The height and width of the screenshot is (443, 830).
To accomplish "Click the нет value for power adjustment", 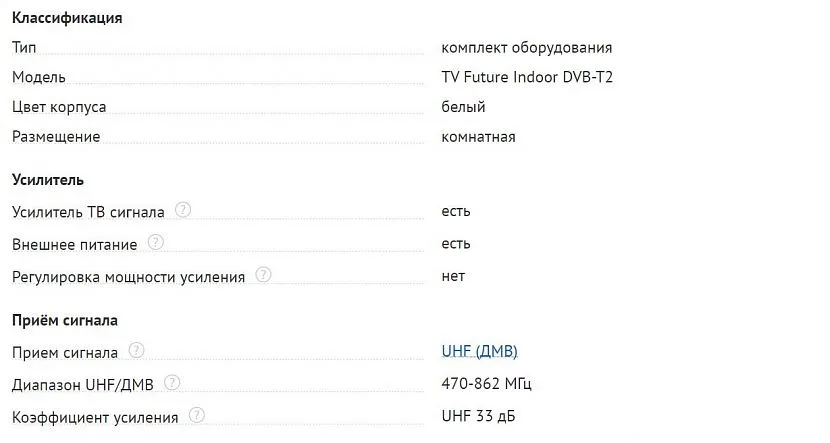I will 453,276.
